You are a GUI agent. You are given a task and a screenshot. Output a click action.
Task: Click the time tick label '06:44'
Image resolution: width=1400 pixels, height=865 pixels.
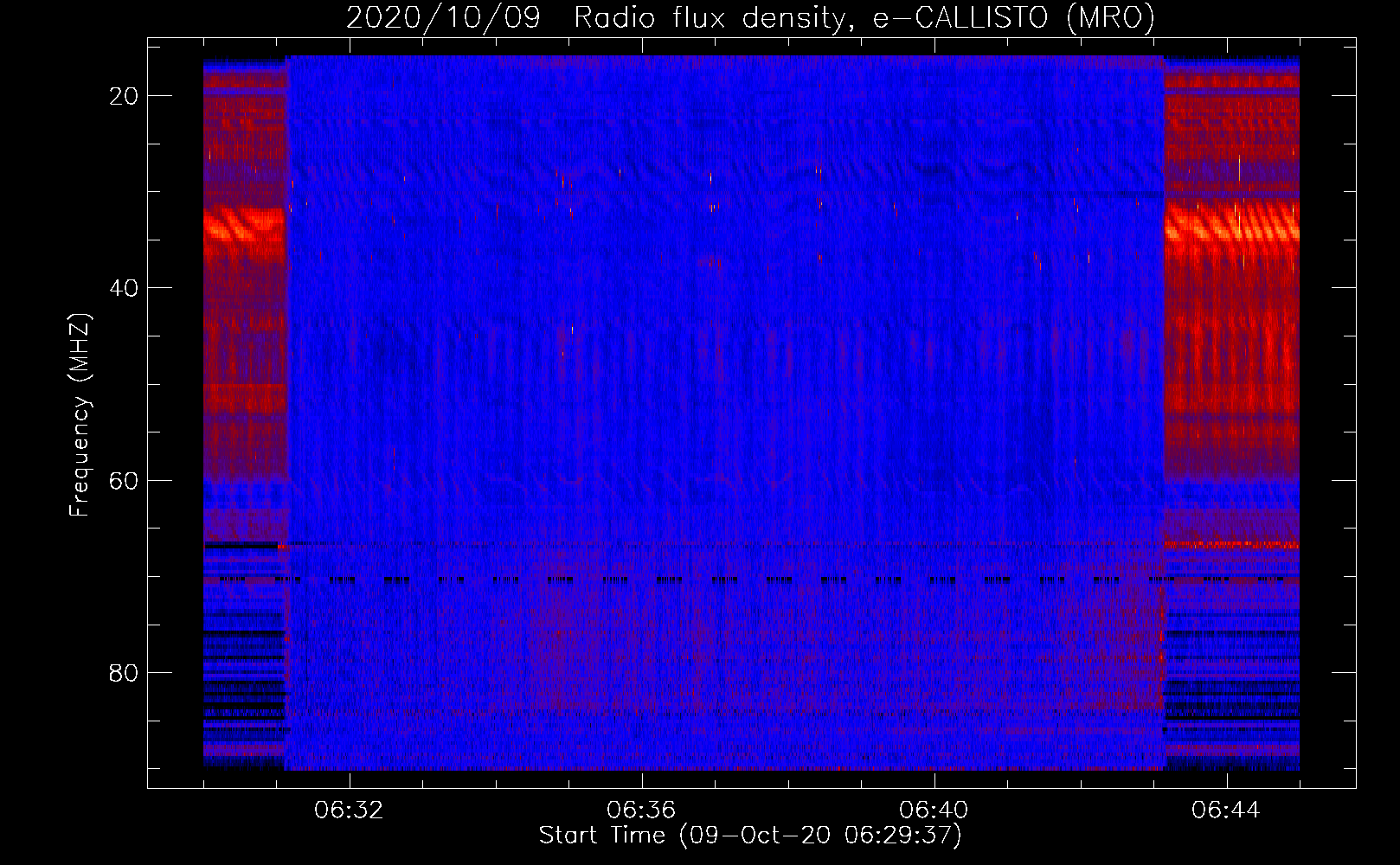pos(1226,811)
